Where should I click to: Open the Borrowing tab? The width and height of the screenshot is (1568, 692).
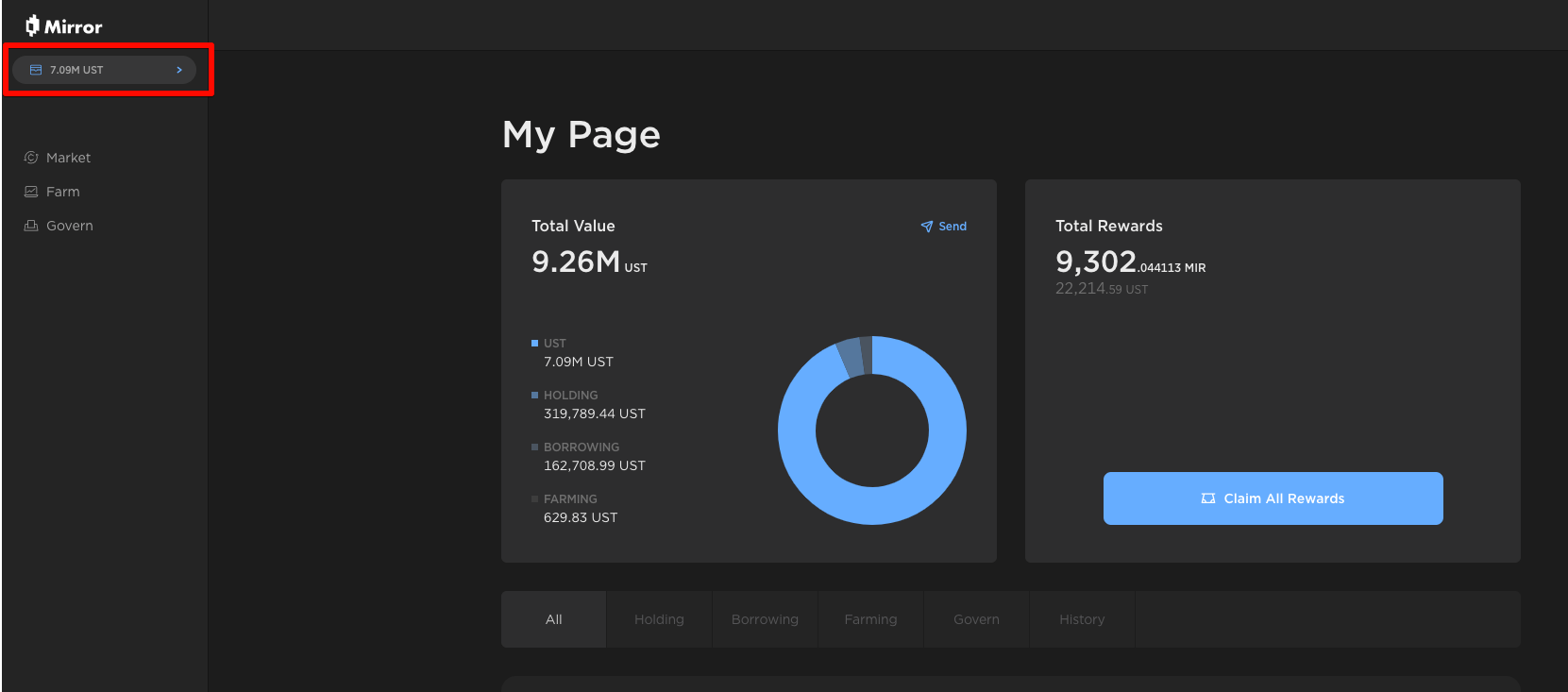coord(765,619)
